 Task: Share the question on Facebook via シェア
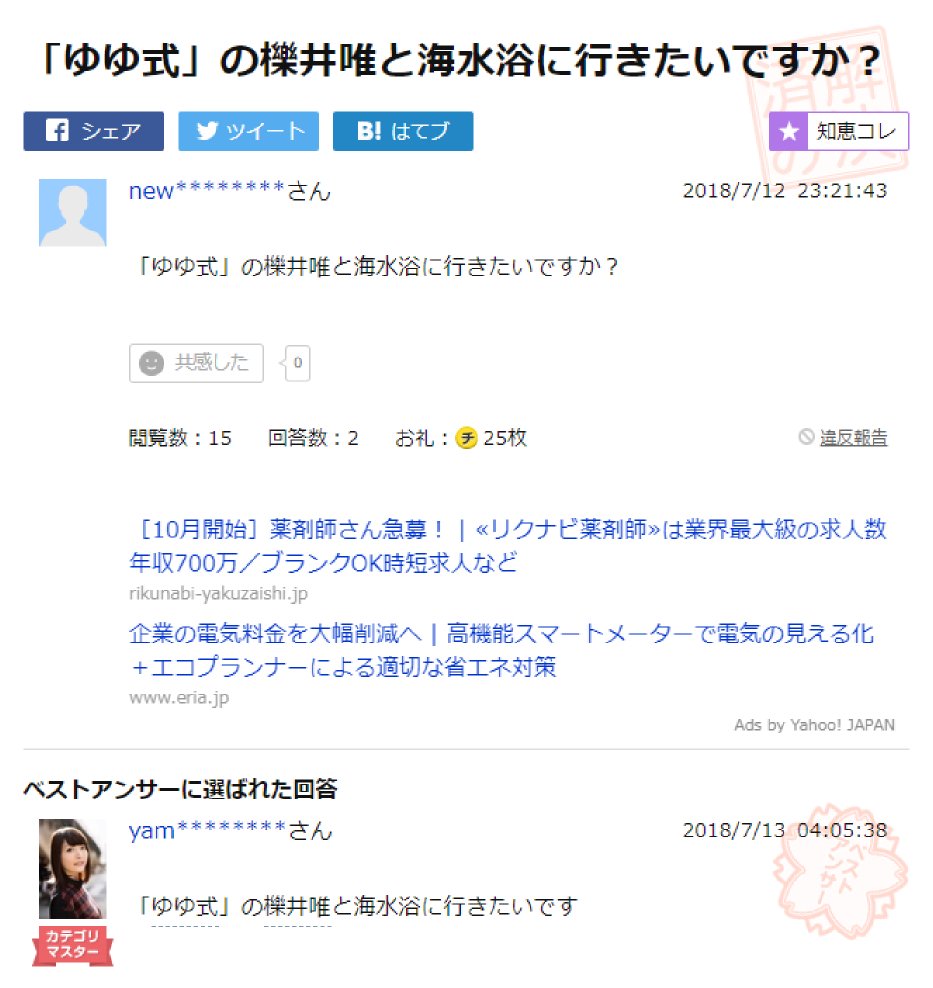point(93,131)
